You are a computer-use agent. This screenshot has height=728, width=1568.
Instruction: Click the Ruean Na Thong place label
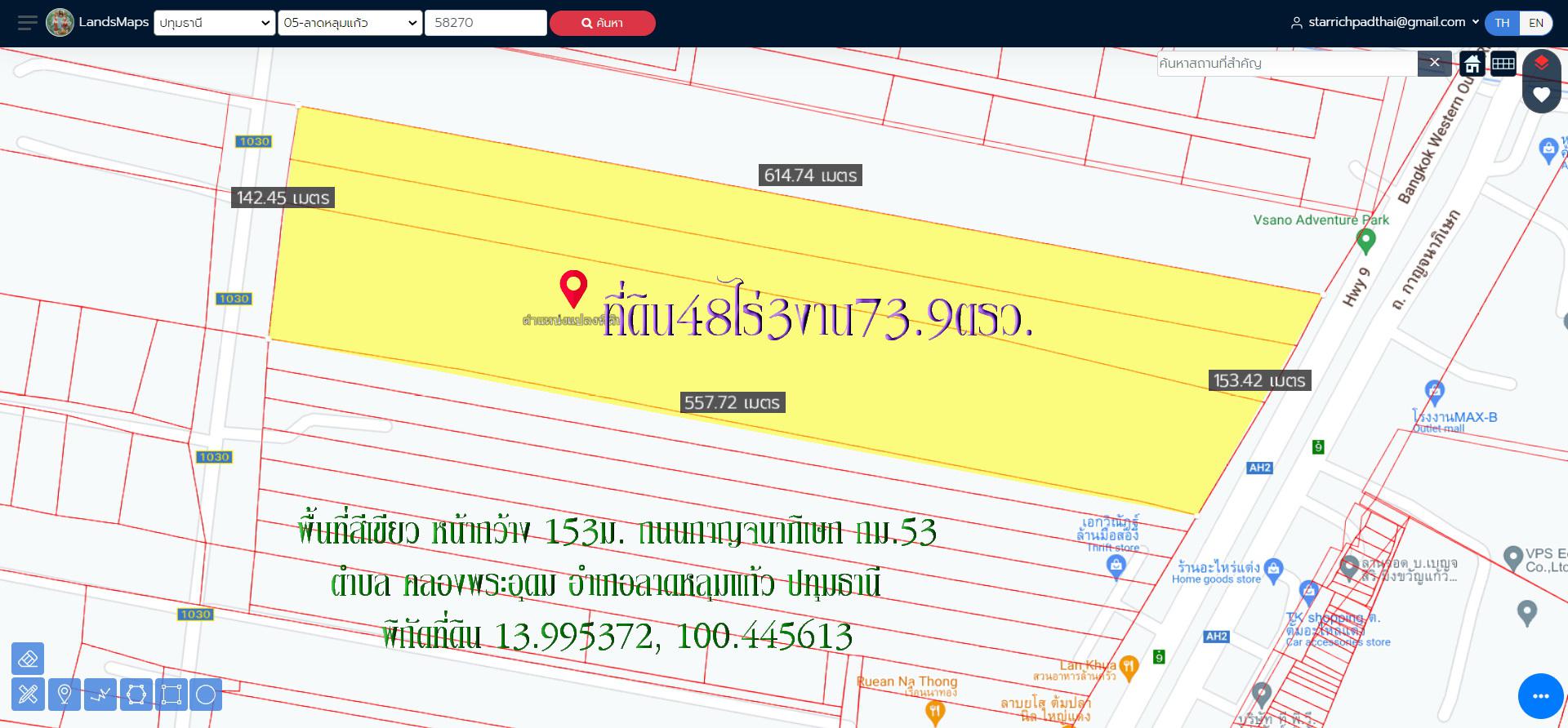[x=906, y=681]
